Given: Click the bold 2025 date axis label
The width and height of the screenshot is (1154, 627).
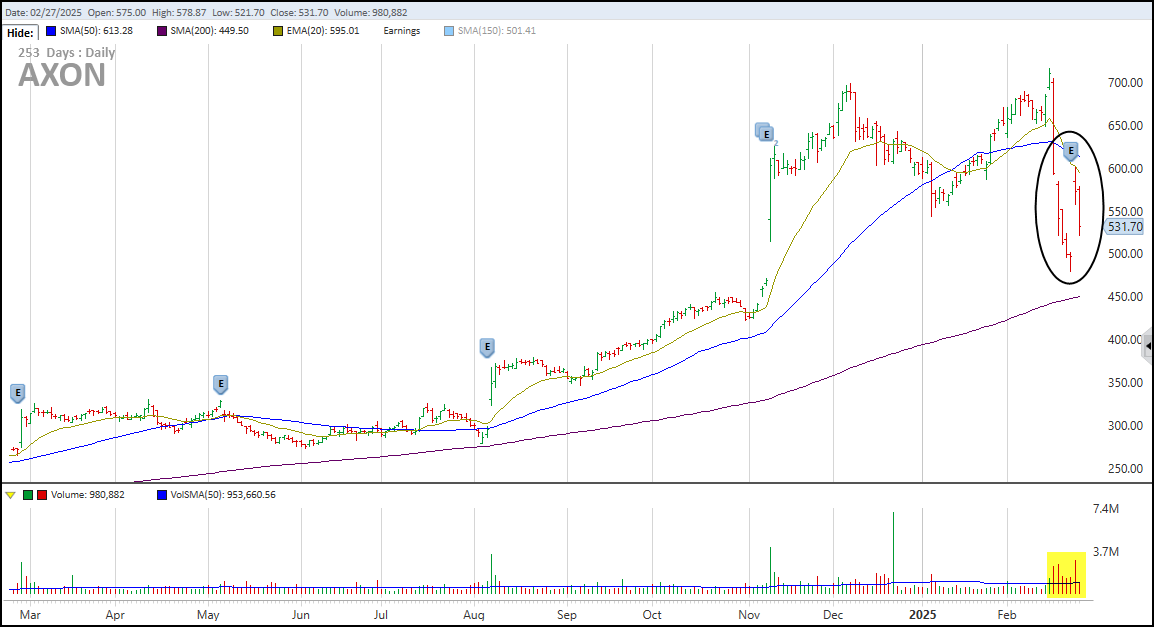Looking at the screenshot, I should [923, 614].
